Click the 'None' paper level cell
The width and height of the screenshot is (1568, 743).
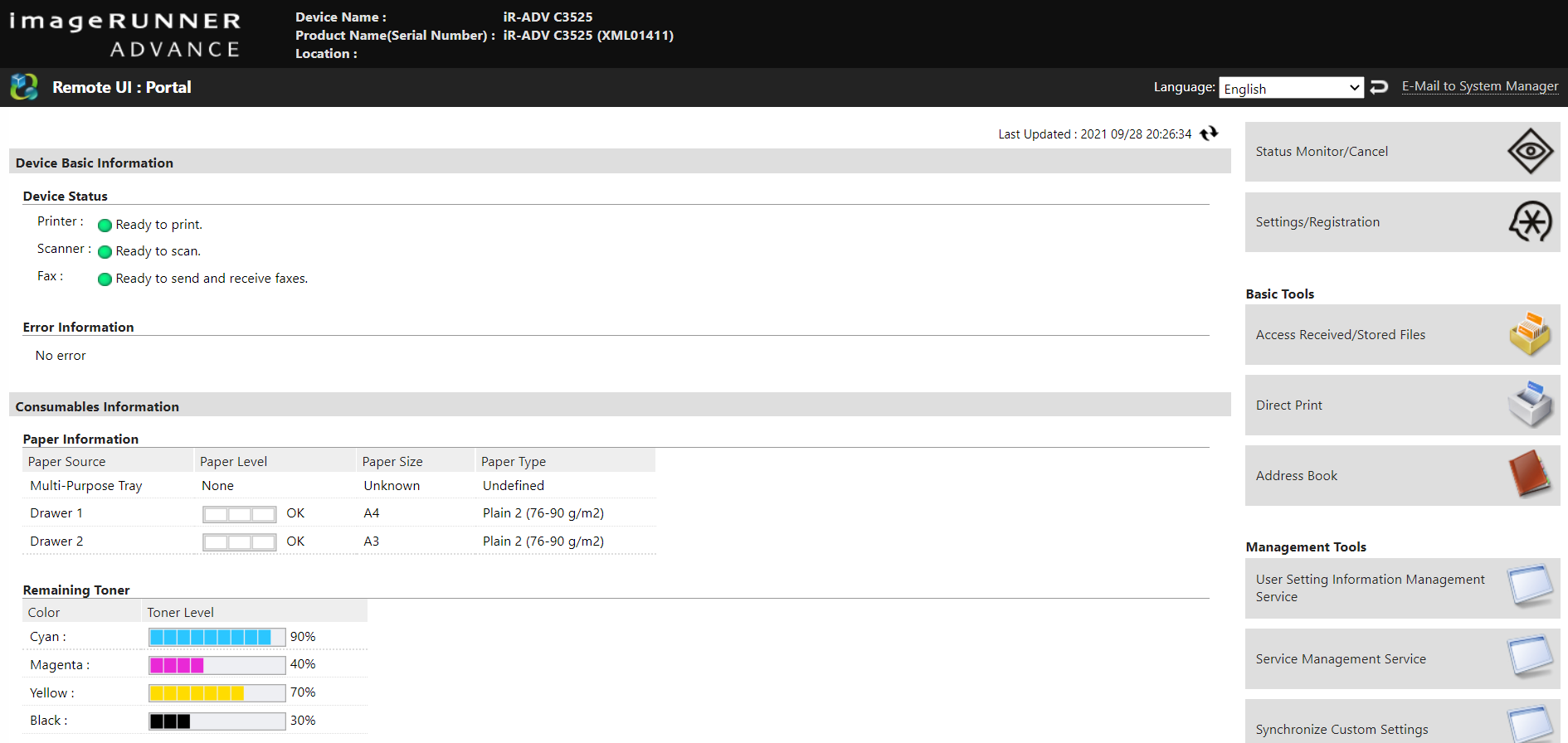click(217, 486)
